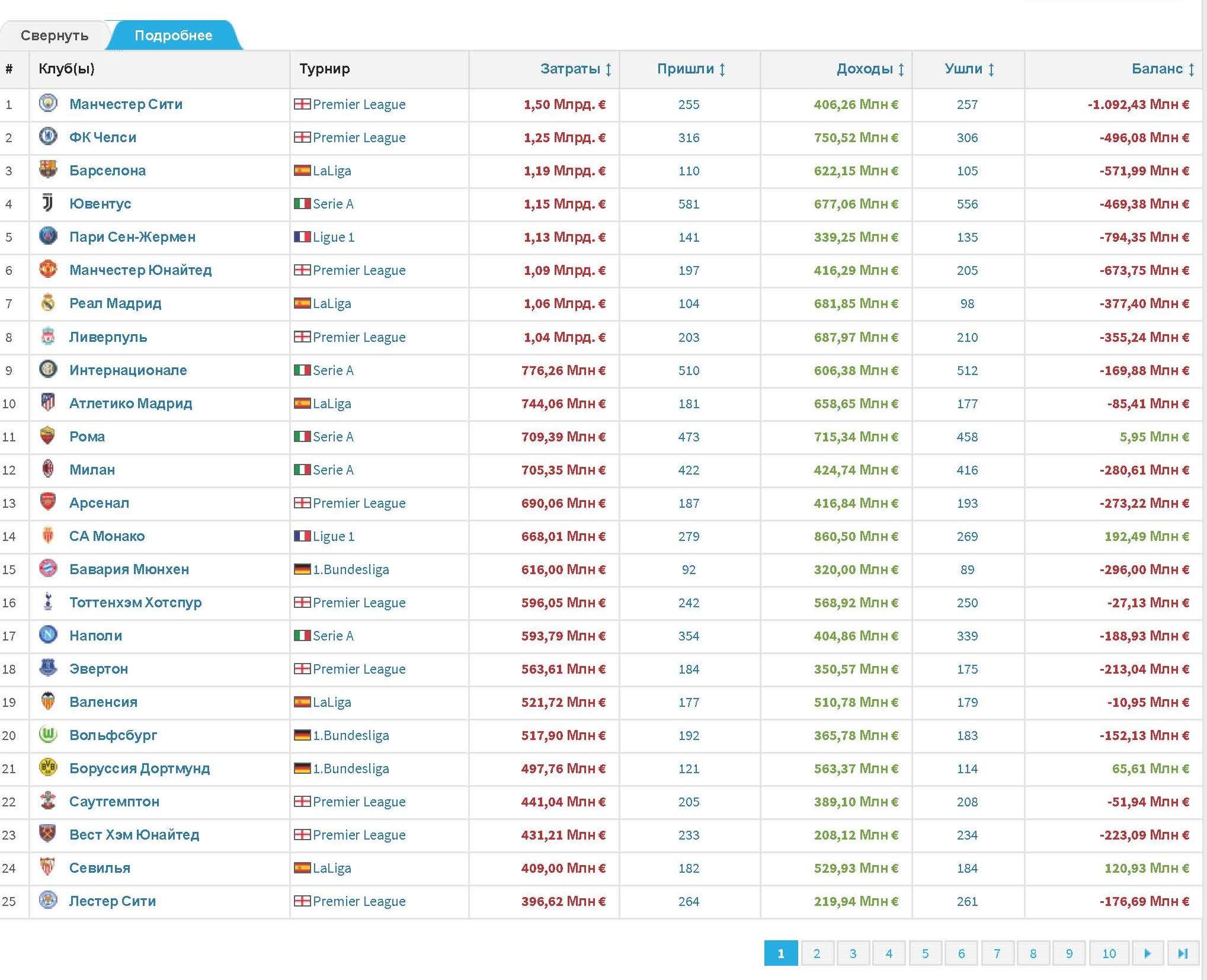Click current page 1 indicator

pyautogui.click(x=781, y=953)
